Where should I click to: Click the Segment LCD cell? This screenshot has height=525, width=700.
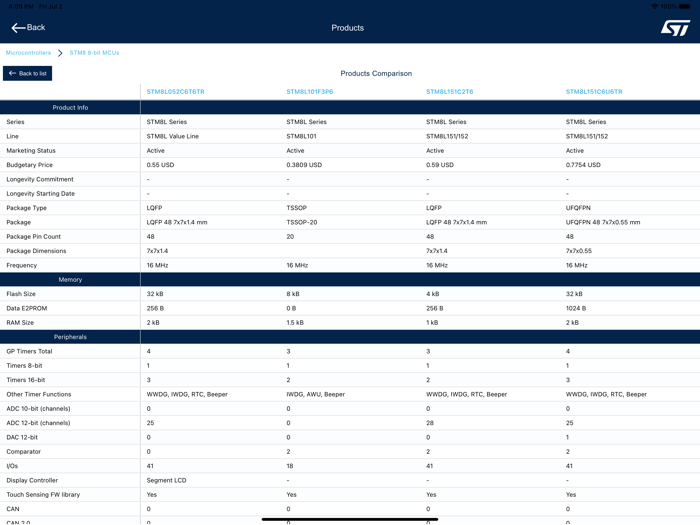coord(167,480)
